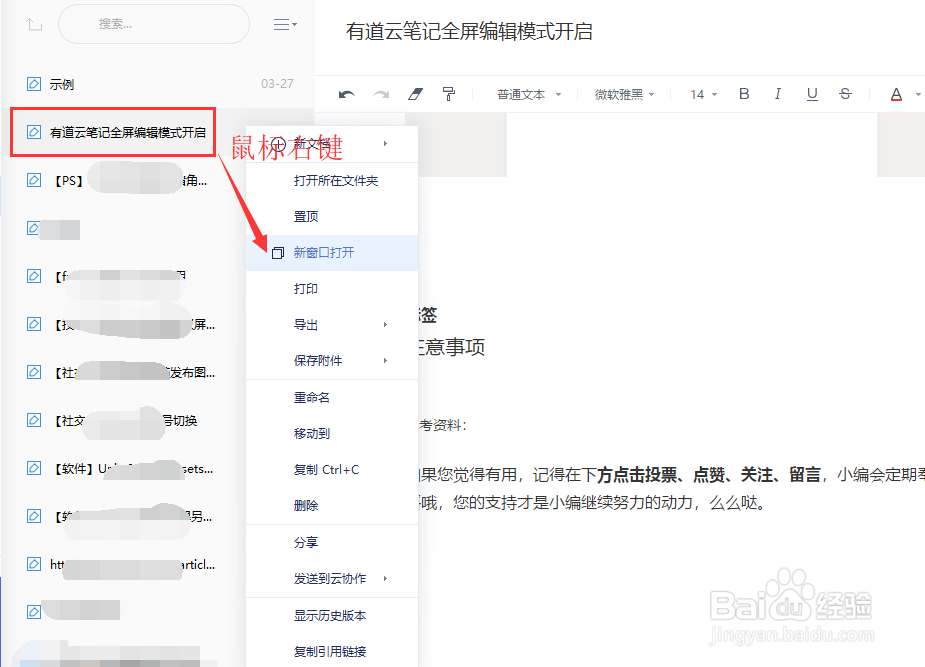
Task: Select the format painter icon
Action: [x=448, y=93]
